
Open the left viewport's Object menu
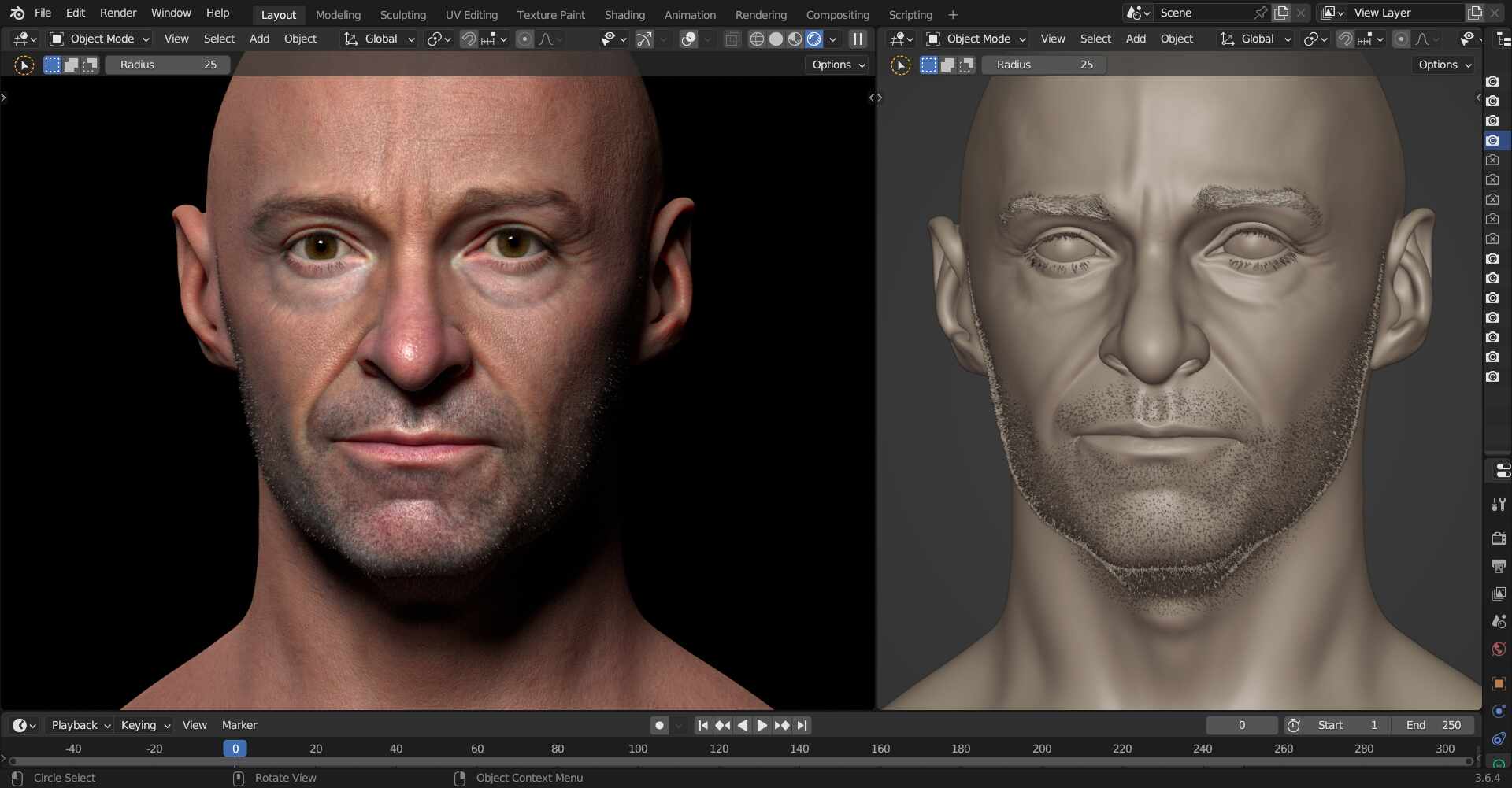coord(300,39)
